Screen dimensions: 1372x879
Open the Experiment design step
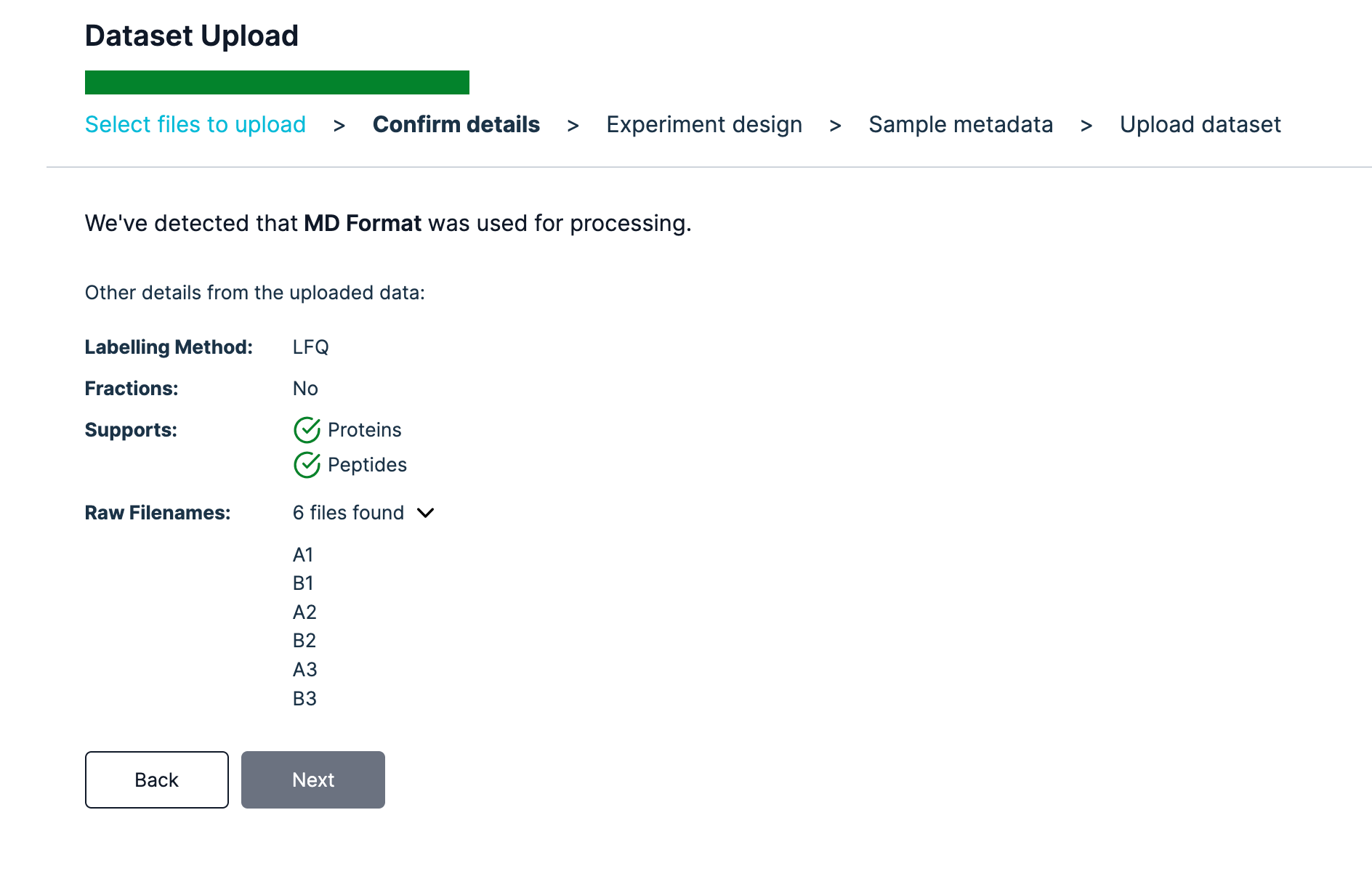pos(703,124)
